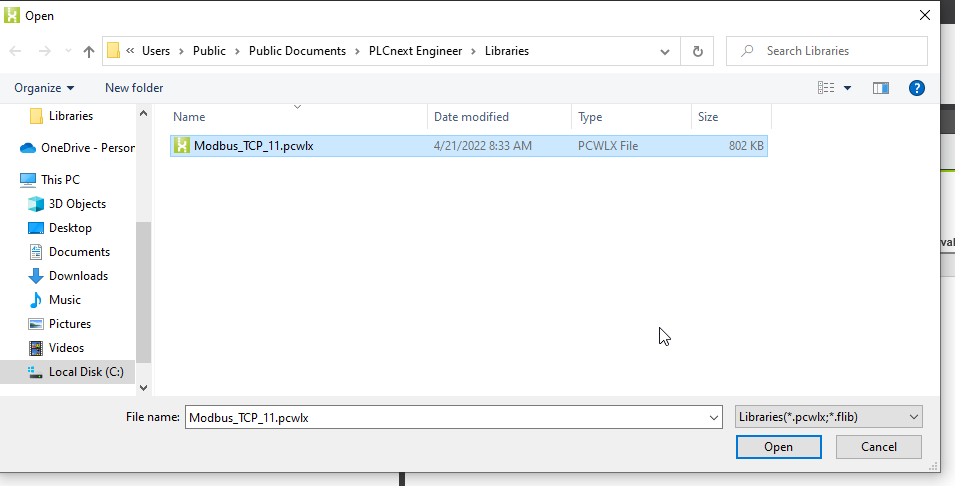Click the Videos film icon
The image size is (955, 486).
(x=36, y=348)
